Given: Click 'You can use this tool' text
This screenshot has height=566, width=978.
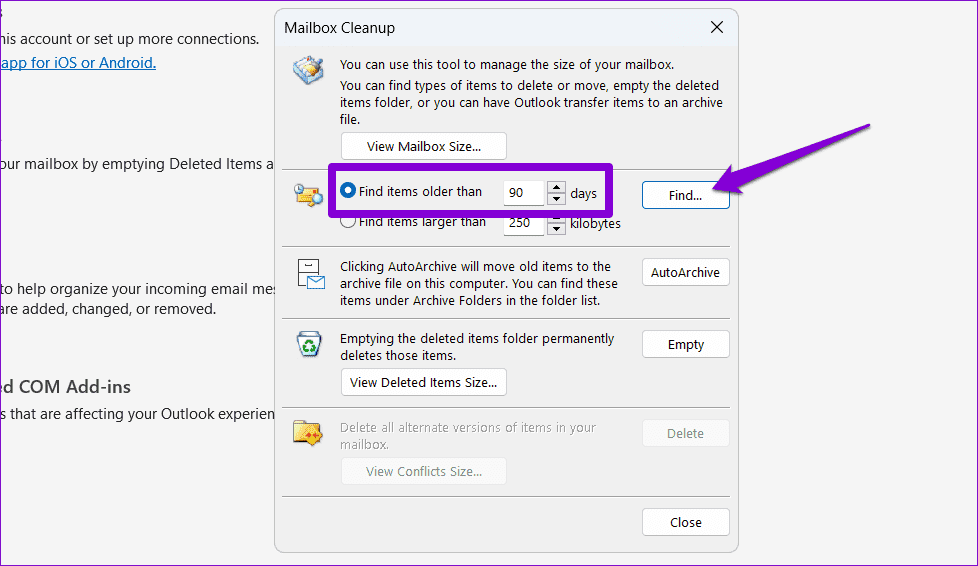Looking at the screenshot, I should click(x=507, y=64).
